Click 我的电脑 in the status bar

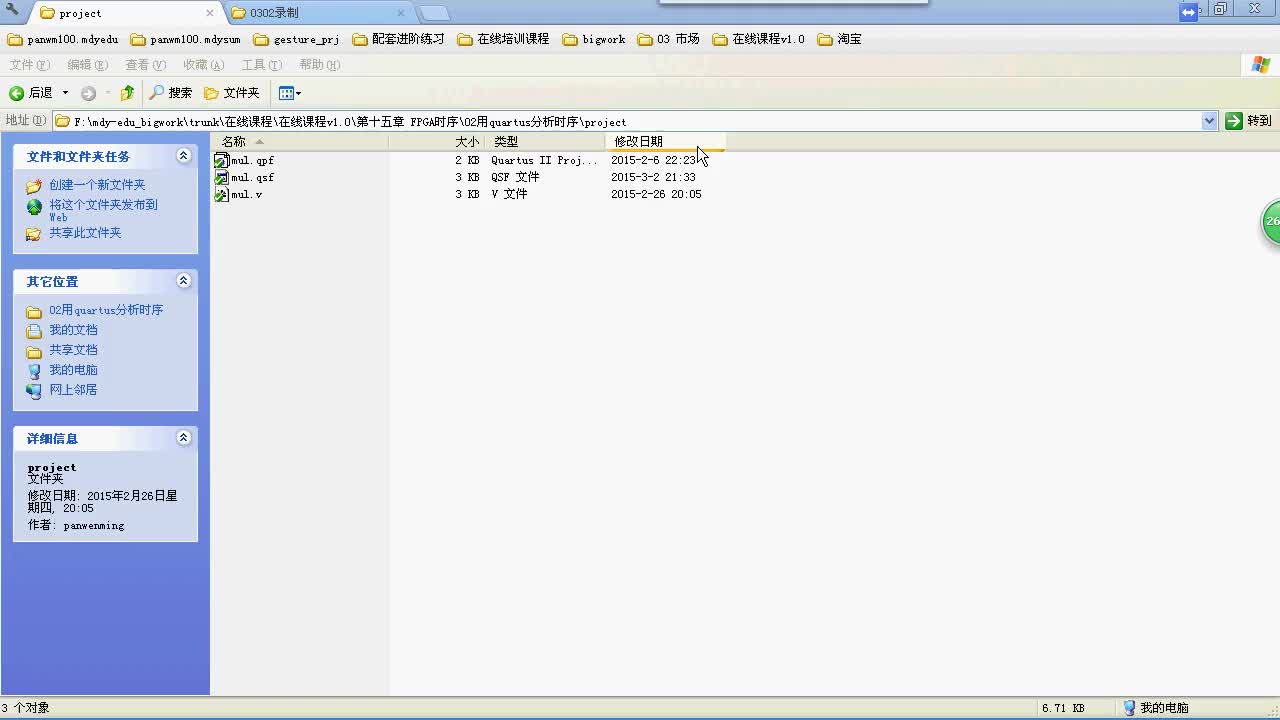[x=1156, y=708]
